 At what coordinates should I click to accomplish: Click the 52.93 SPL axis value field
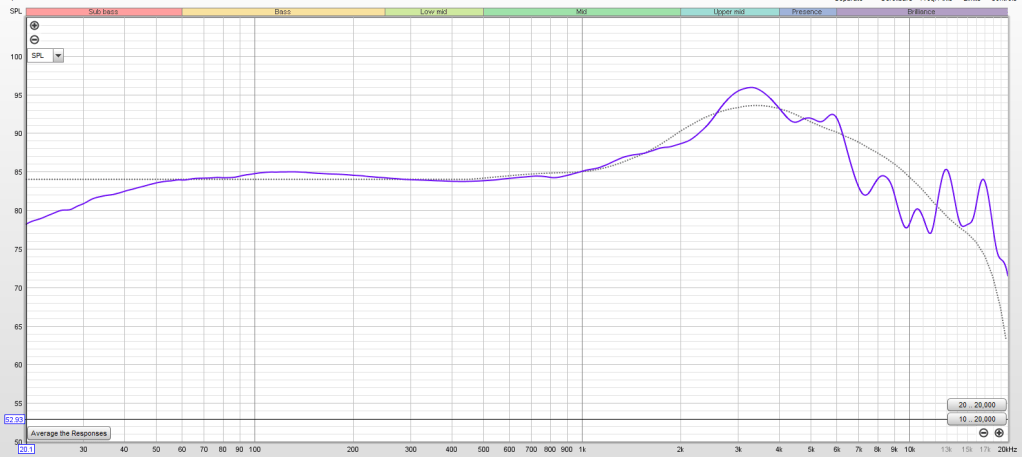coord(16,419)
